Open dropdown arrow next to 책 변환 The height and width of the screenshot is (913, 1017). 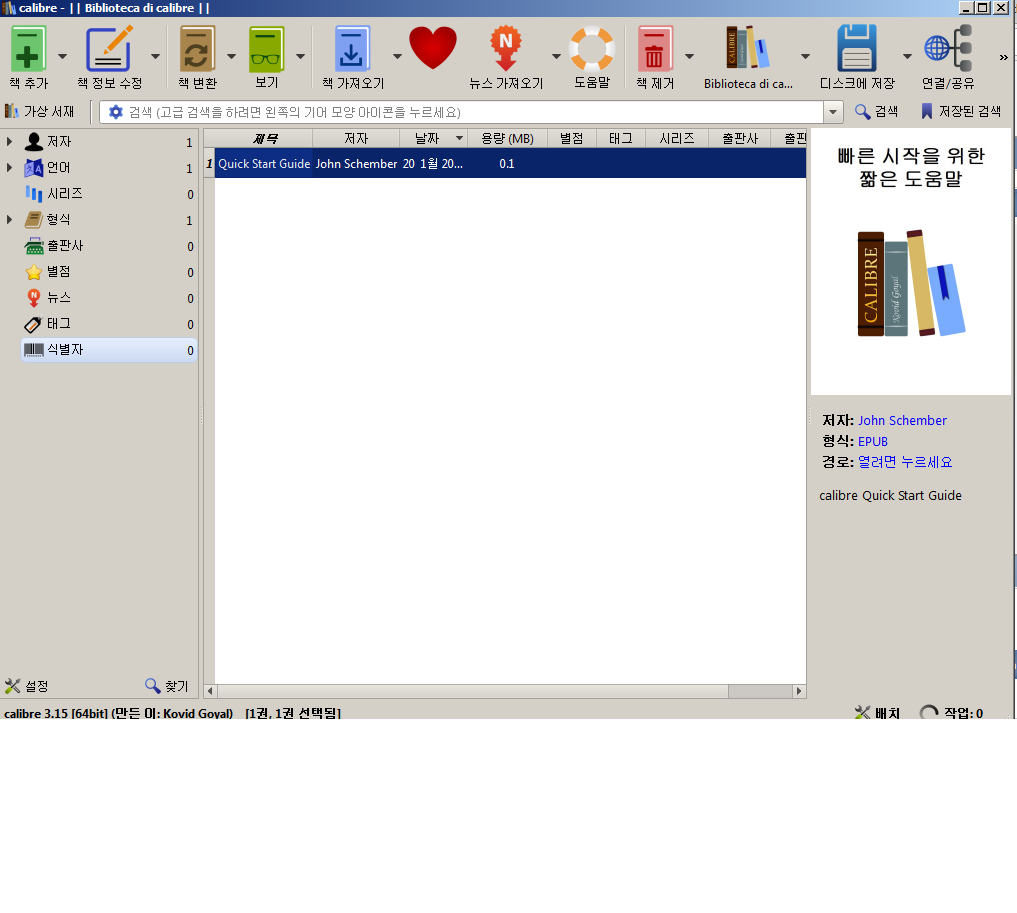pyautogui.click(x=232, y=56)
